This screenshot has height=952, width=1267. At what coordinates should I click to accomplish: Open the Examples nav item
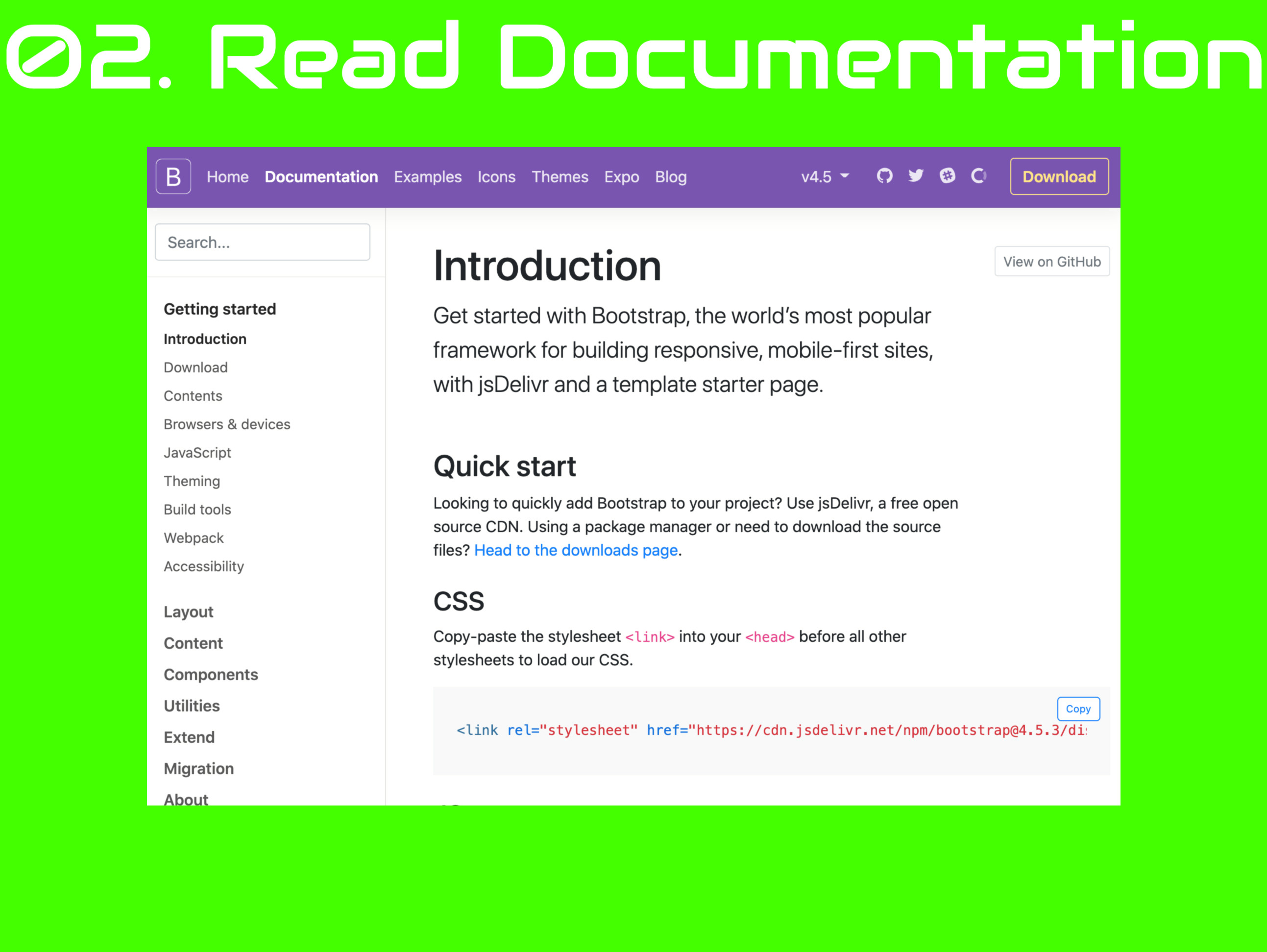coord(427,176)
